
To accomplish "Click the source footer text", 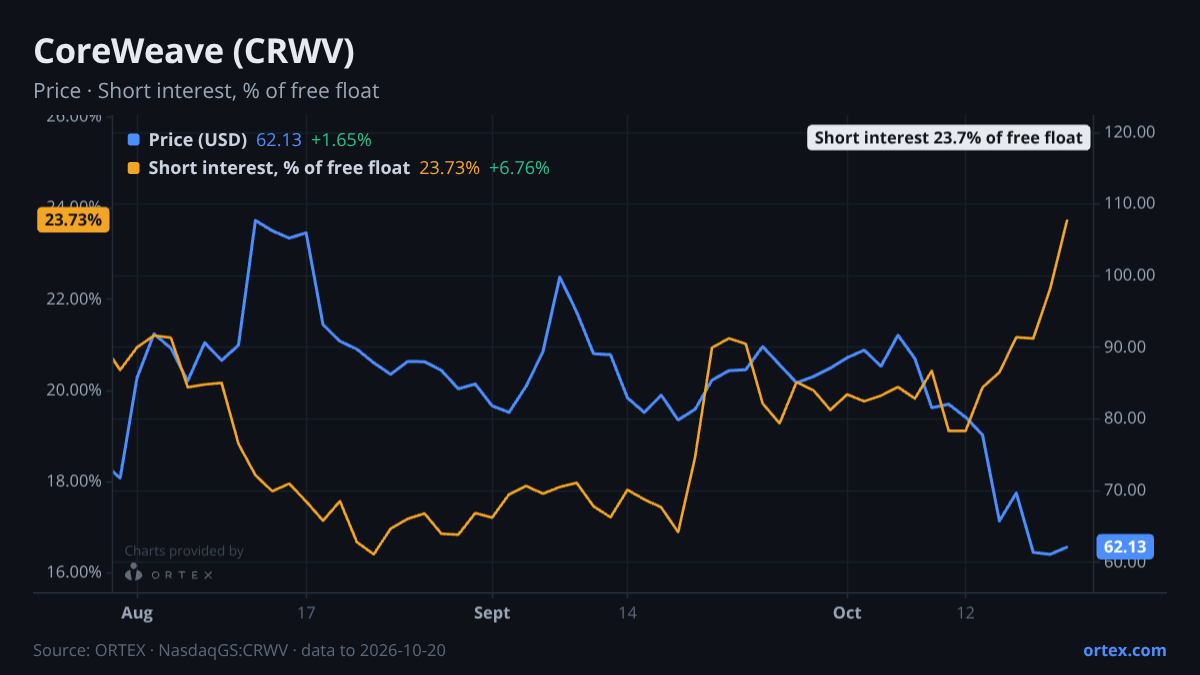I will (x=240, y=650).
